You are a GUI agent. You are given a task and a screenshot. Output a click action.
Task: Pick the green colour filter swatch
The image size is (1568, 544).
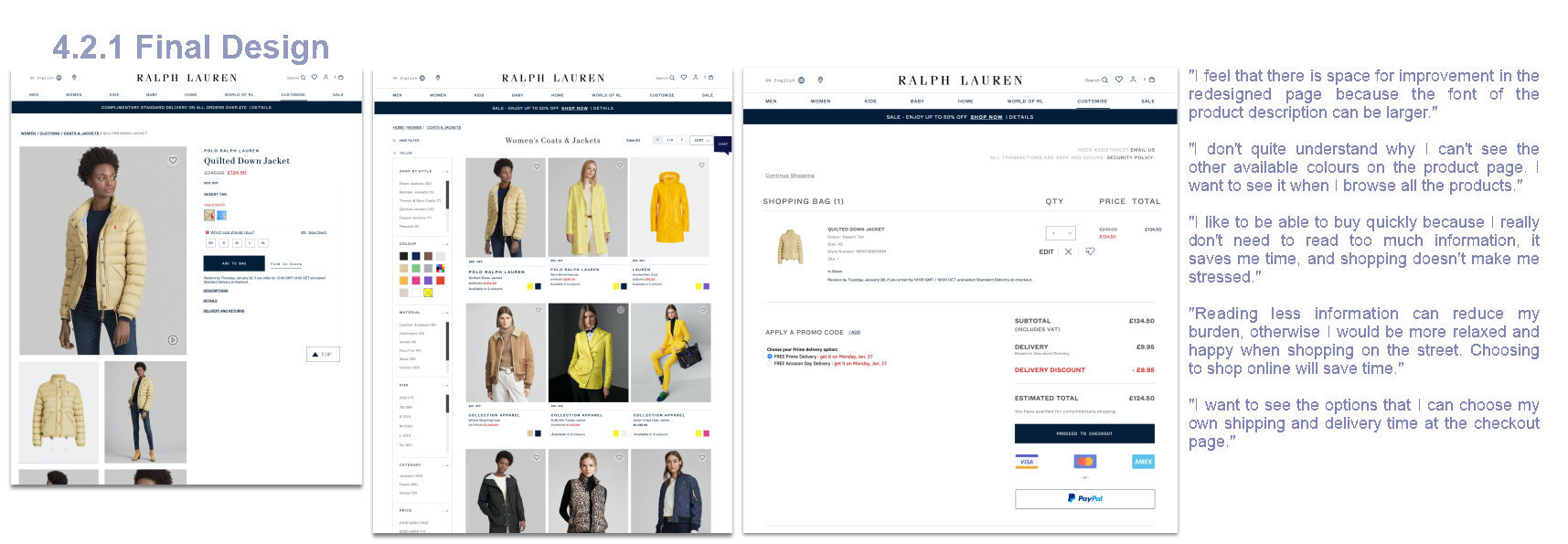coord(416,268)
